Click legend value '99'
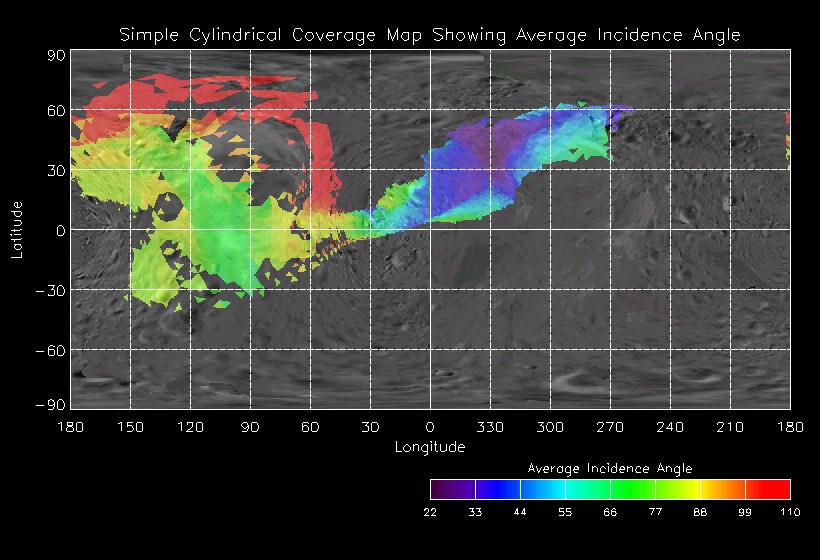The width and height of the screenshot is (820, 560). tap(745, 512)
